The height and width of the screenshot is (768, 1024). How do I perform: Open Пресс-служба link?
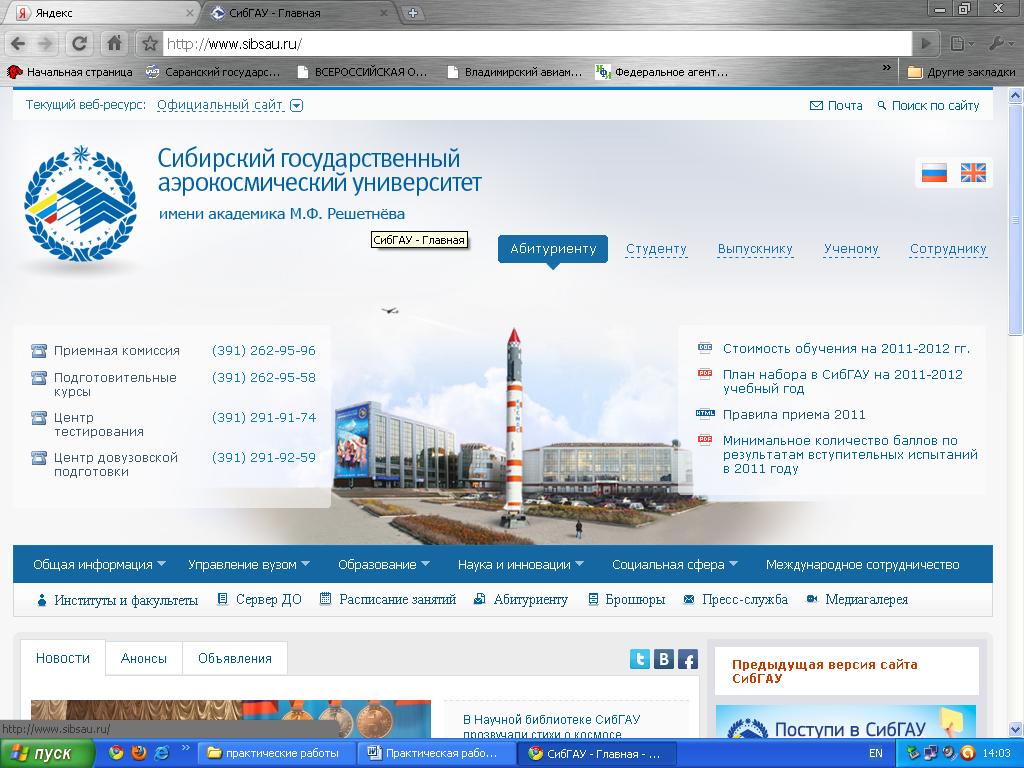[x=735, y=600]
